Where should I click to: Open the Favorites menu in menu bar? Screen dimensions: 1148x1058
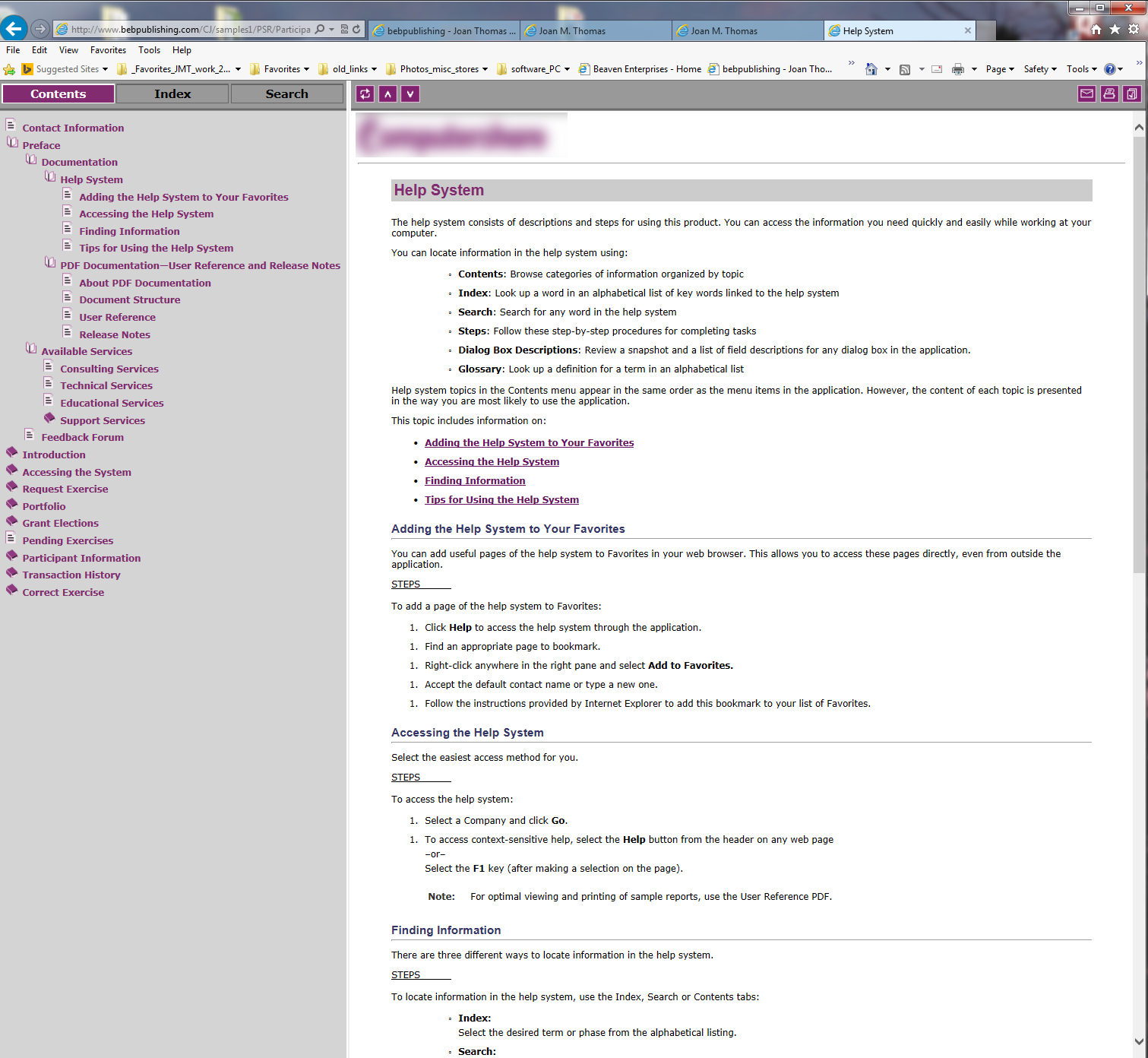(108, 50)
